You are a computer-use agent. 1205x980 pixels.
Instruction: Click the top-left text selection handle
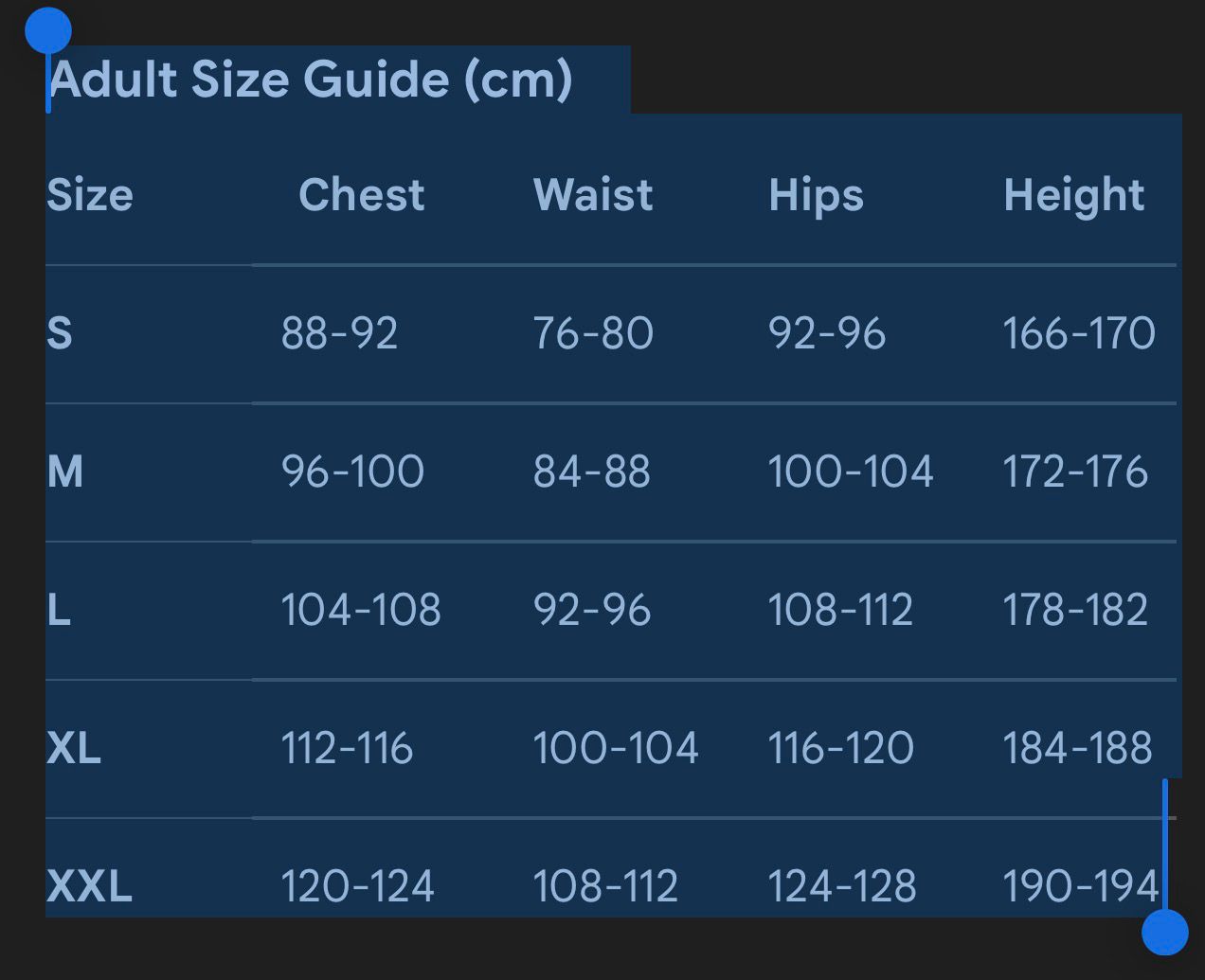(x=48, y=31)
